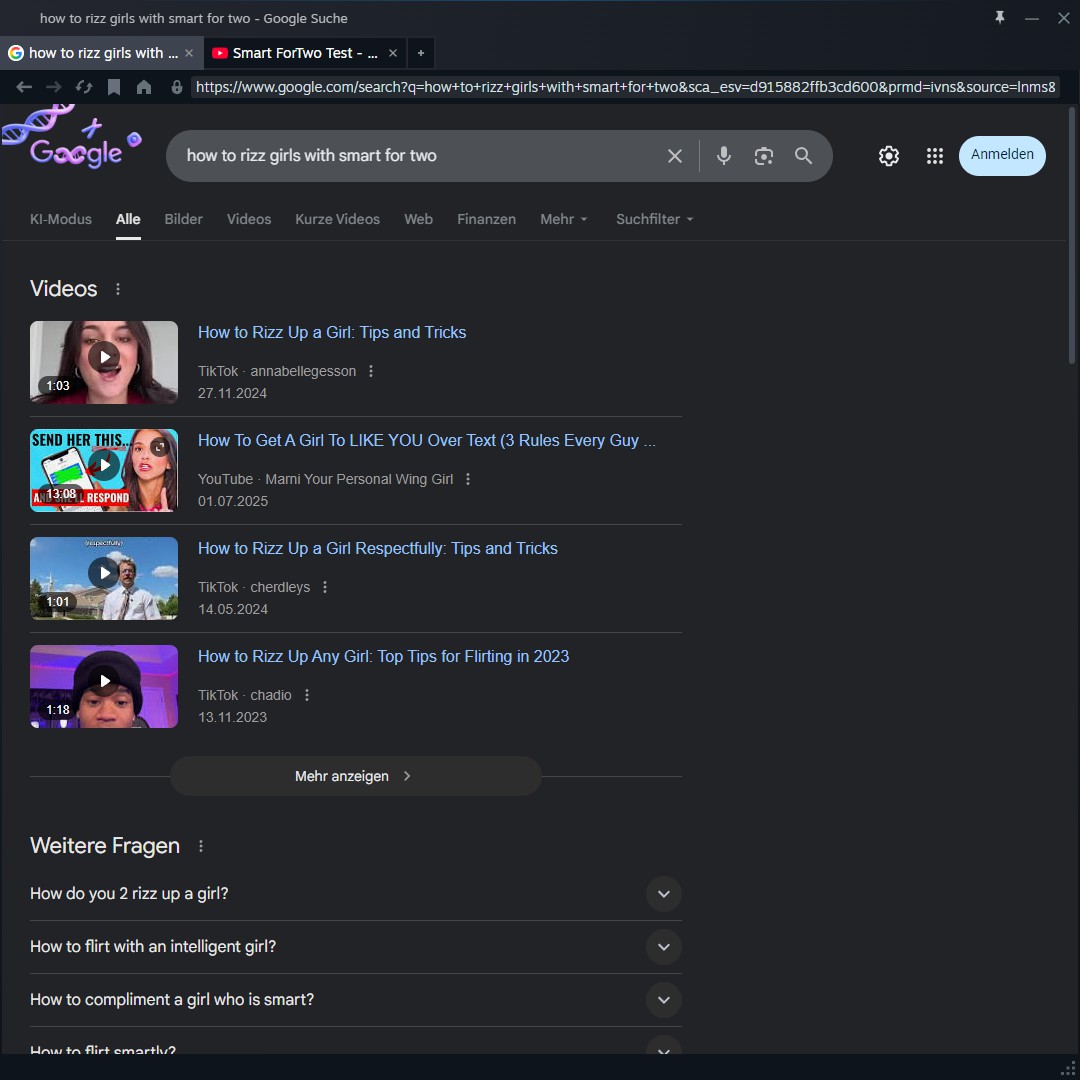
Task: Click the date text 27.11.2024
Action: pyautogui.click(x=232, y=393)
